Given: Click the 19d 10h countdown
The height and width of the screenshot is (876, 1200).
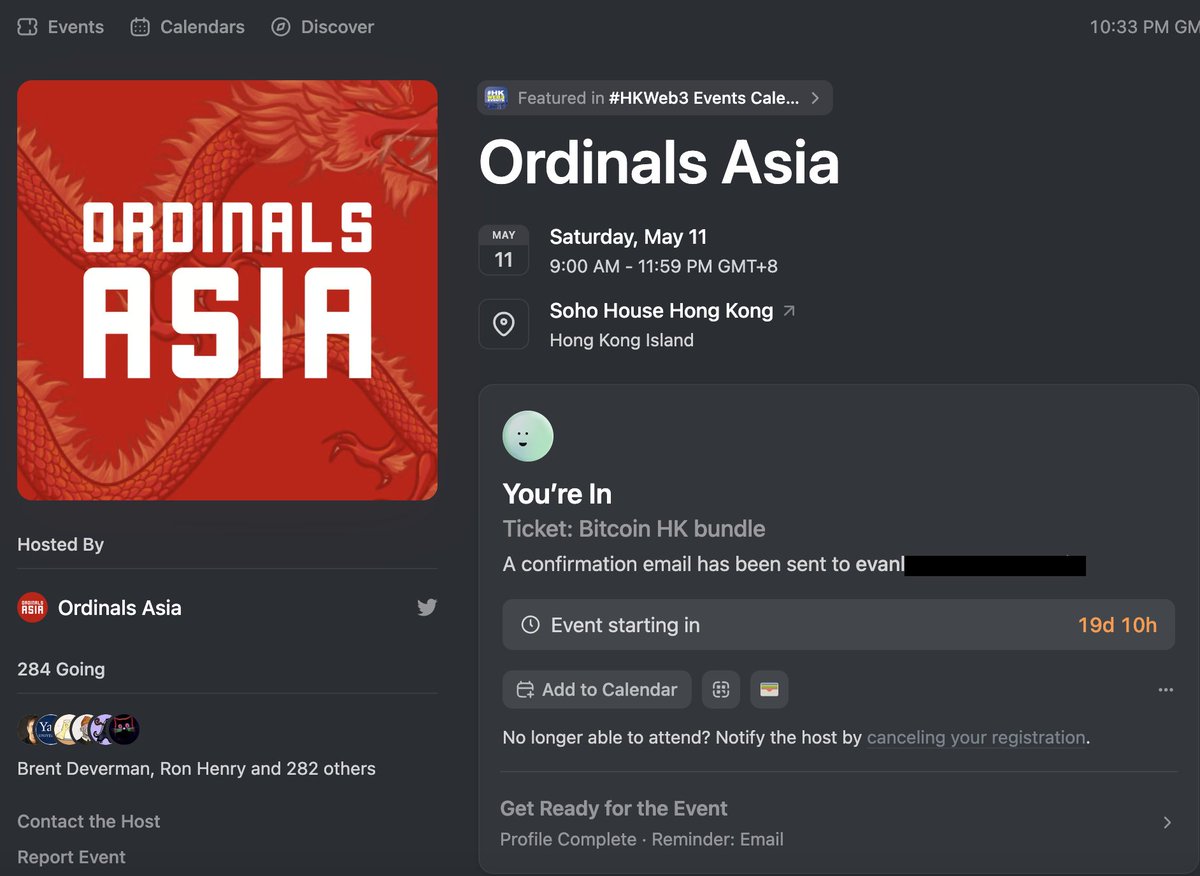Looking at the screenshot, I should [x=1117, y=625].
